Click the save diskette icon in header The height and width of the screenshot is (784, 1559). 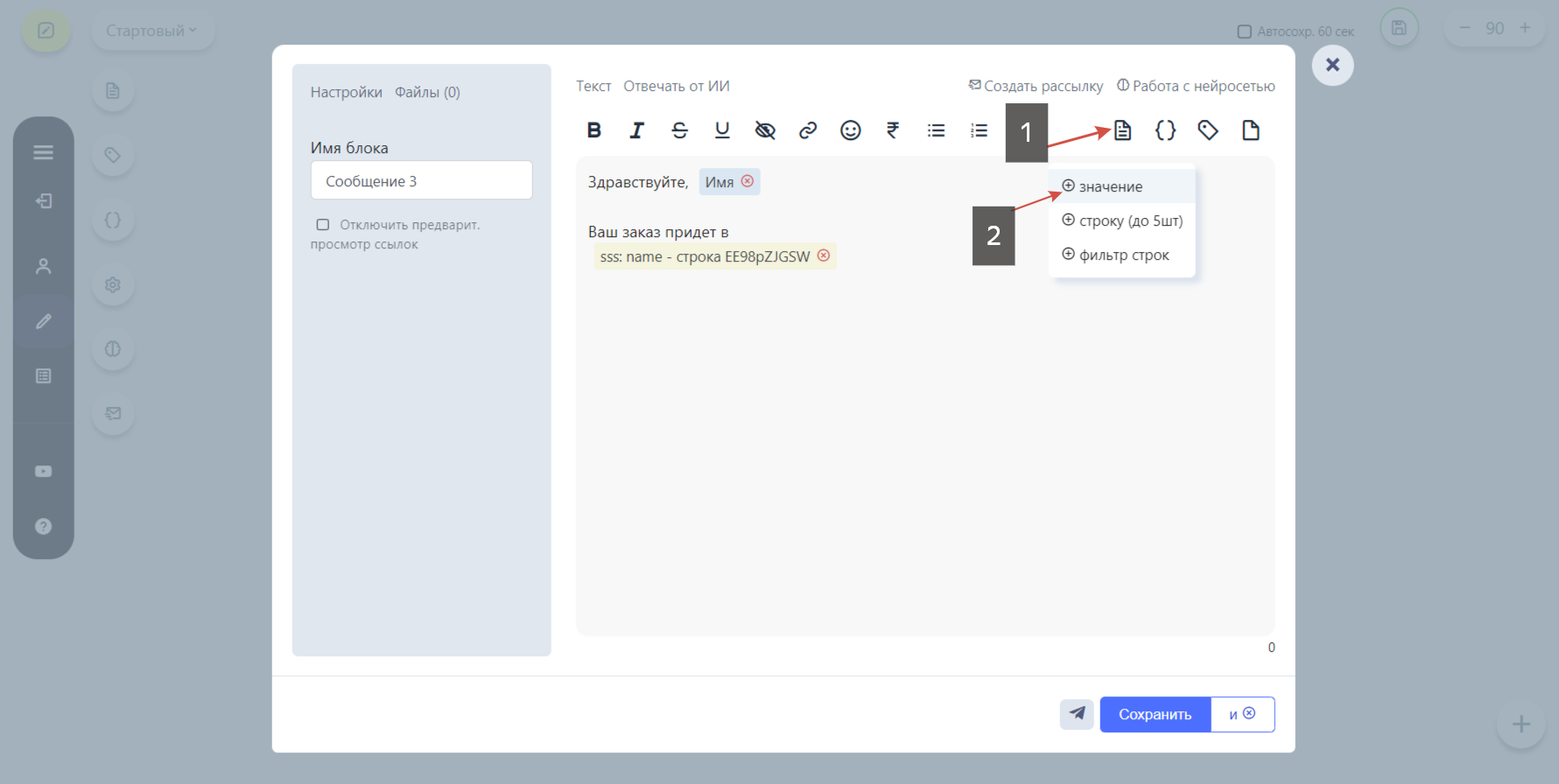pyautogui.click(x=1399, y=28)
